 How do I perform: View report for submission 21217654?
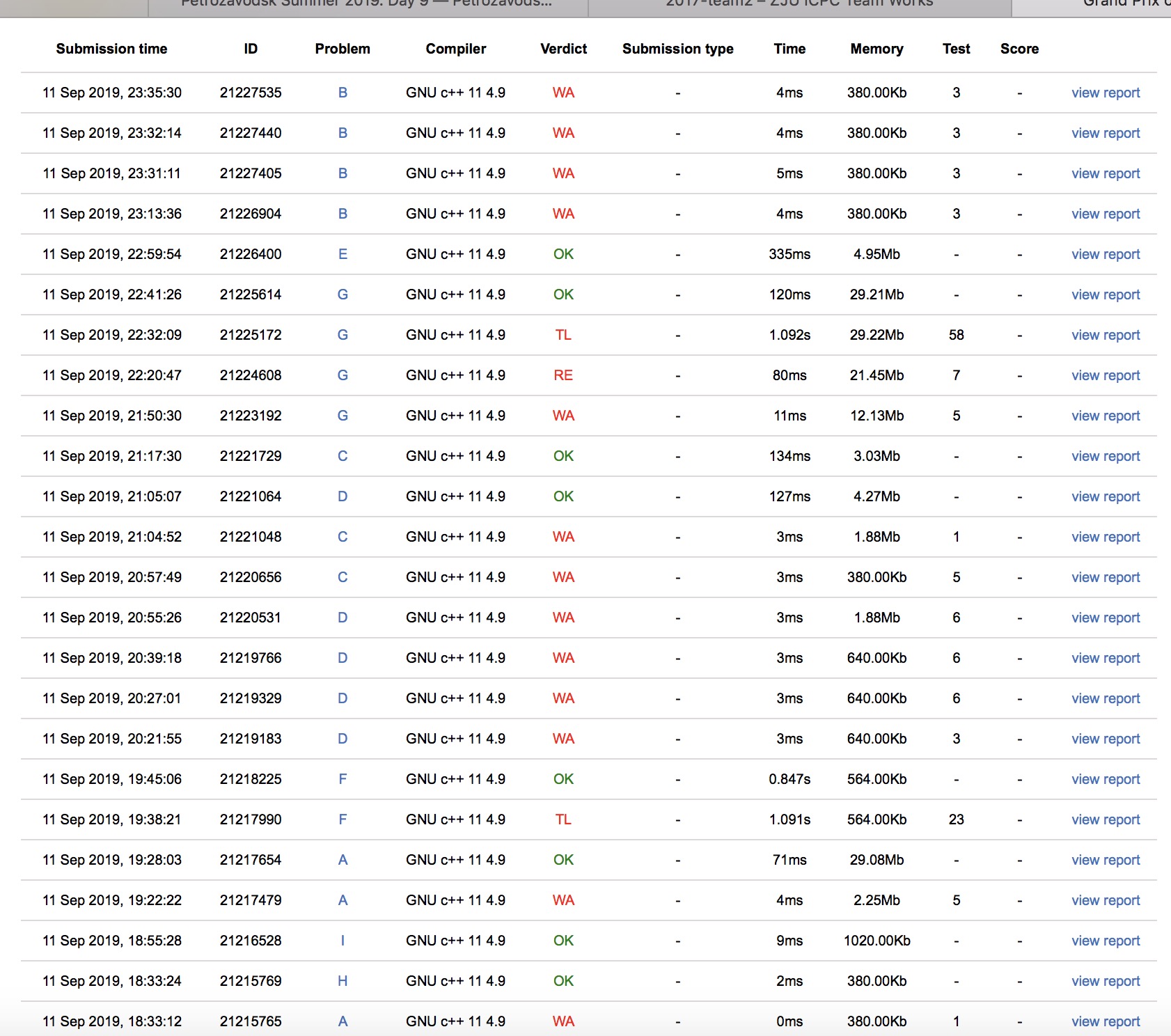[1105, 860]
